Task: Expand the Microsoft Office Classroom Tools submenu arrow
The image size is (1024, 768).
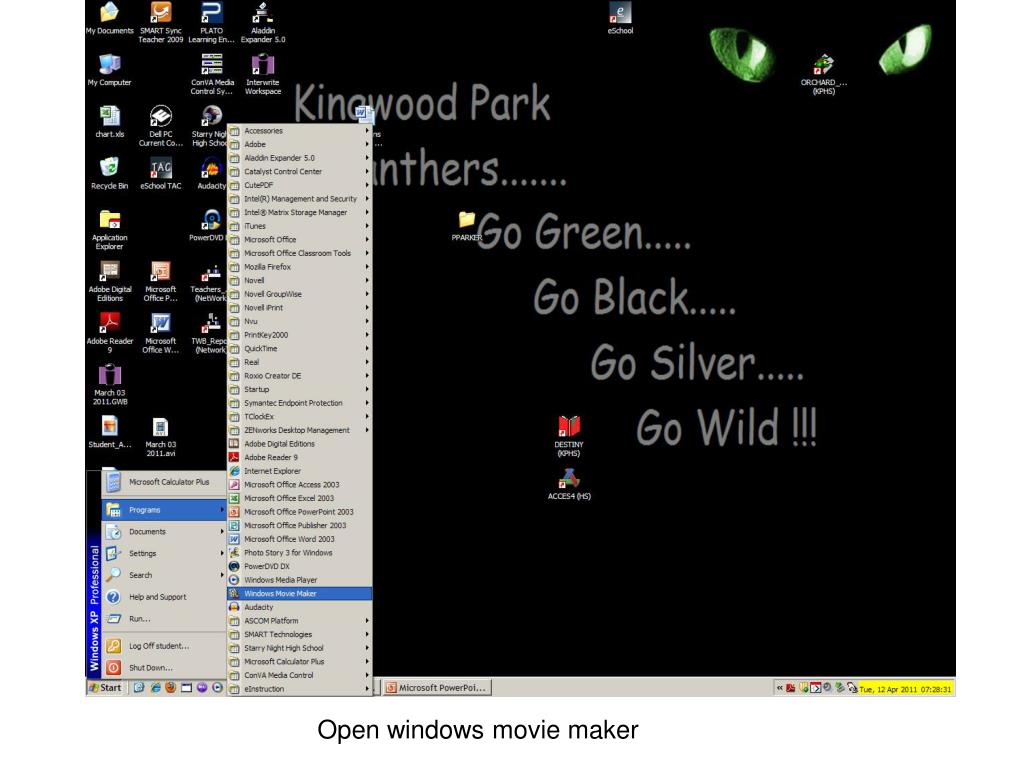Action: [x=367, y=253]
